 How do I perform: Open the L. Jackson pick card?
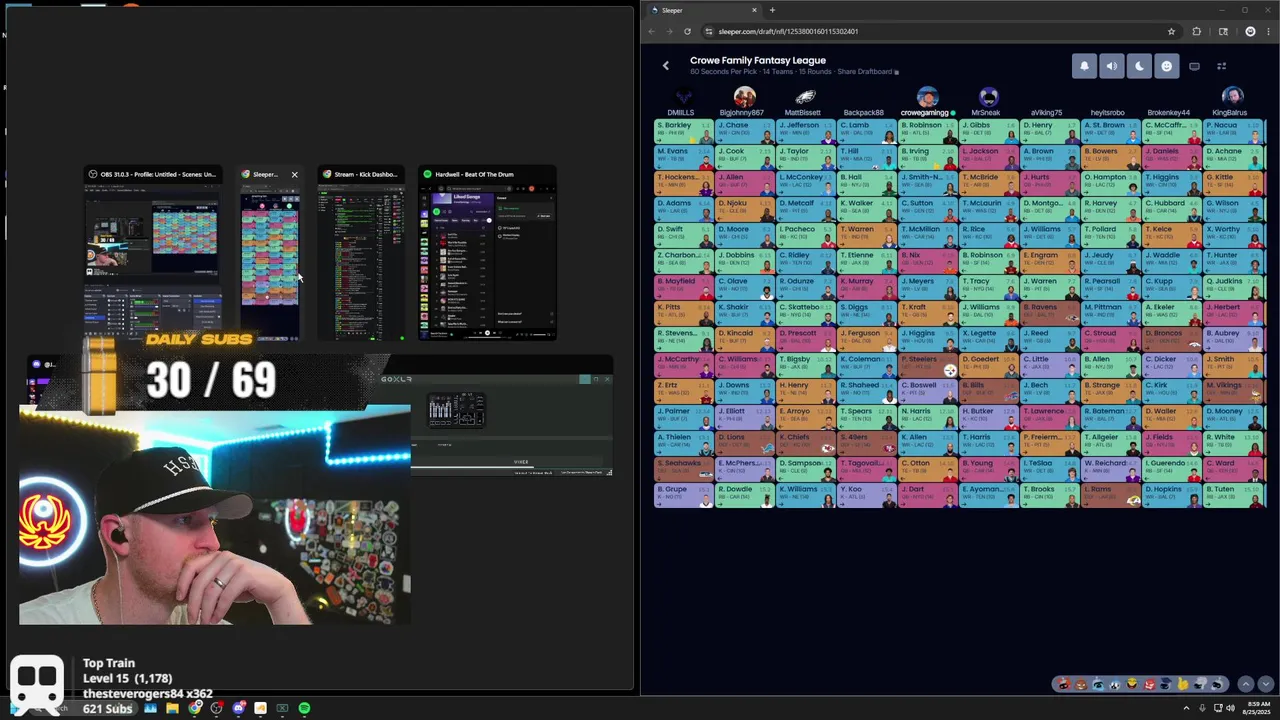pos(989,156)
